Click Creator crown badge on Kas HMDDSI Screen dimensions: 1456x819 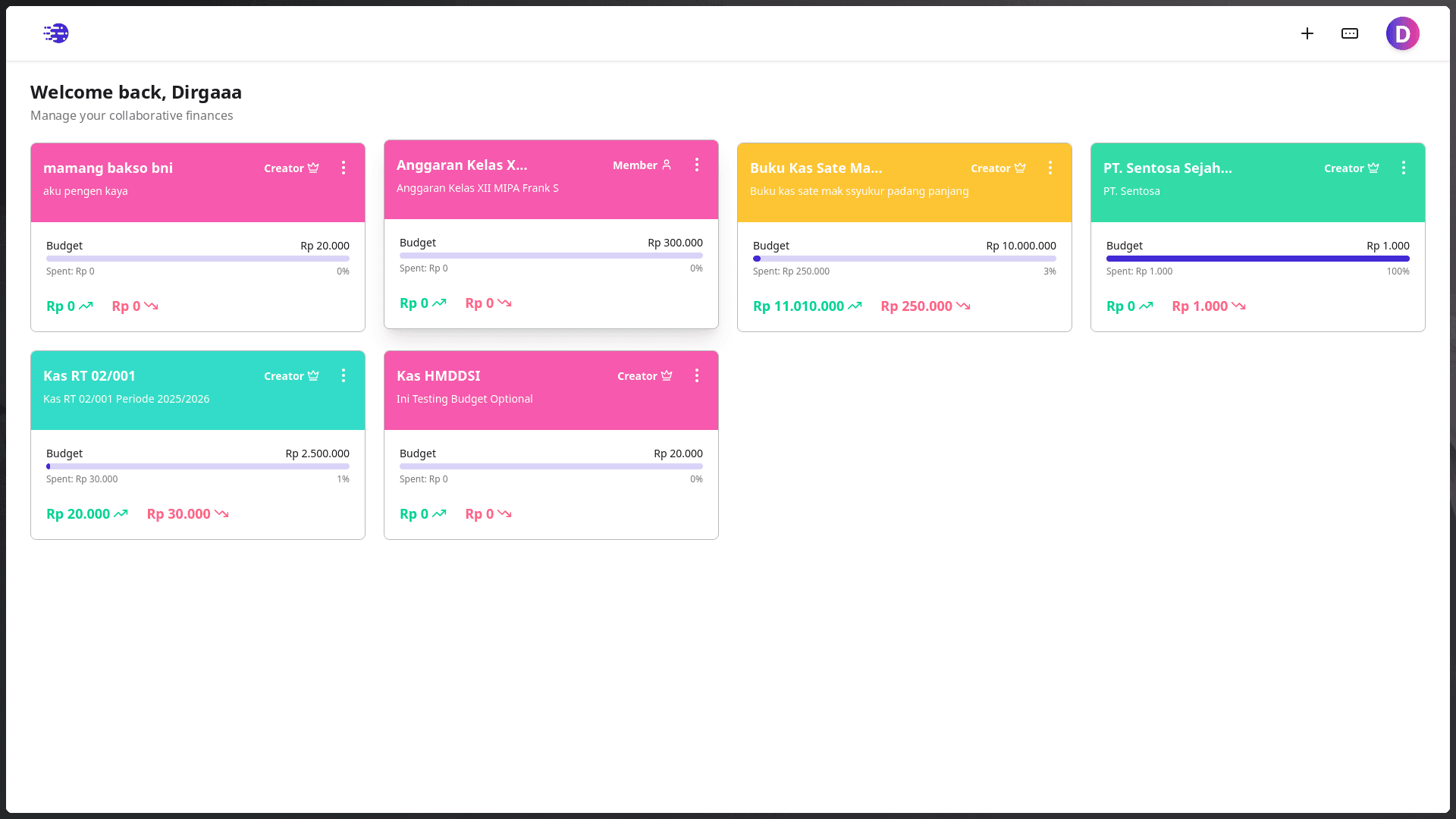[x=645, y=376]
